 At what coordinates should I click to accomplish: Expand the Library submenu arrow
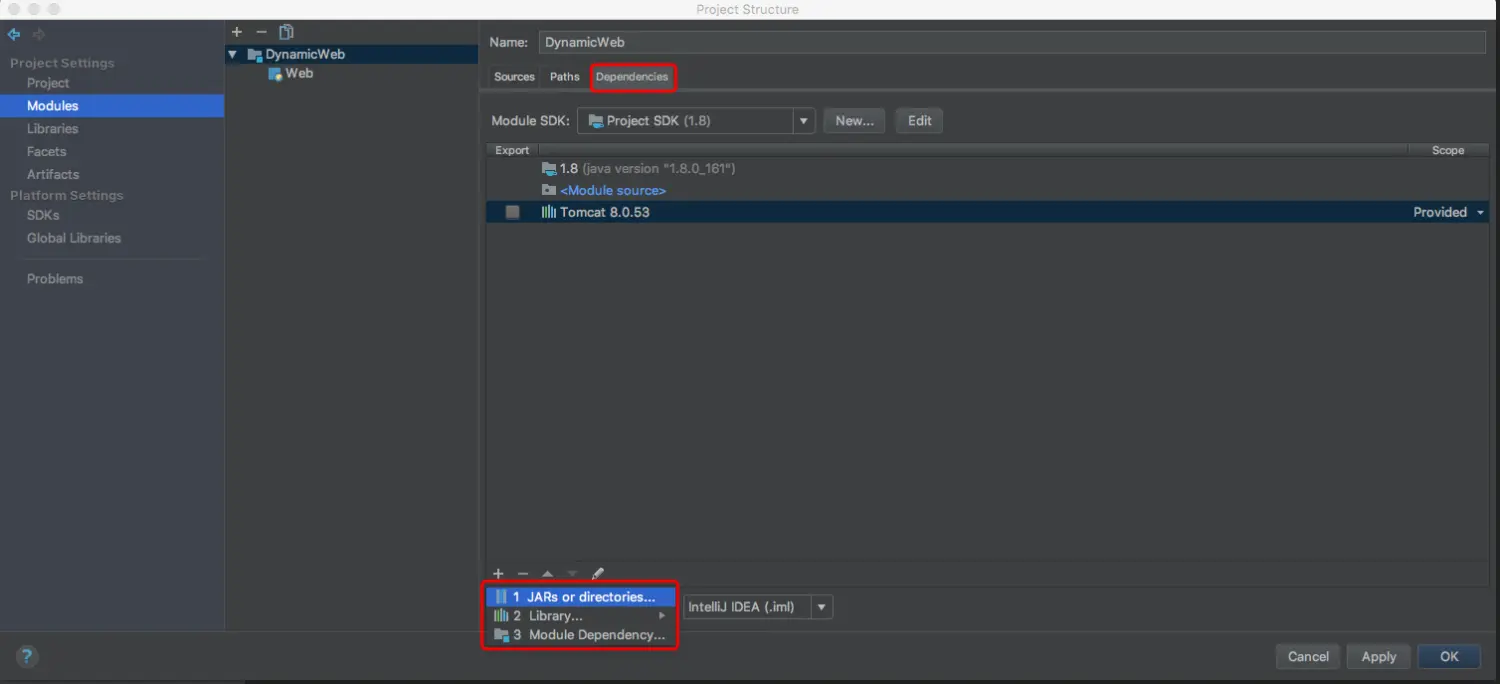[x=662, y=616]
